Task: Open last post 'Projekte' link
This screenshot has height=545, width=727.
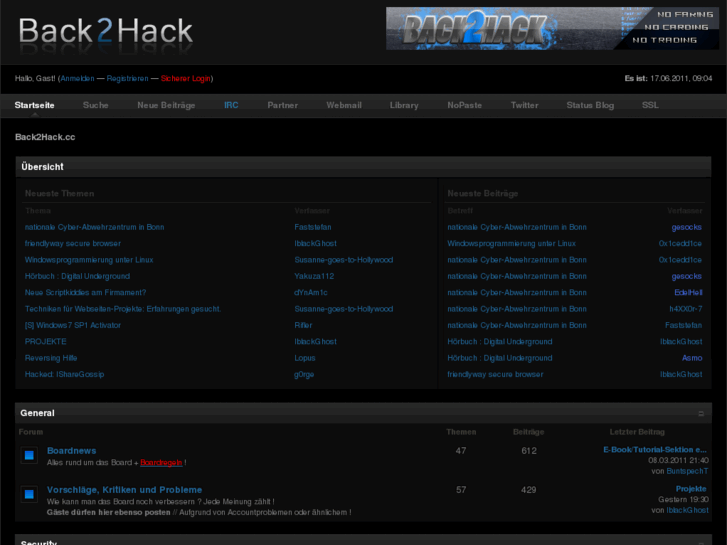Action: pyautogui.click(x=691, y=489)
